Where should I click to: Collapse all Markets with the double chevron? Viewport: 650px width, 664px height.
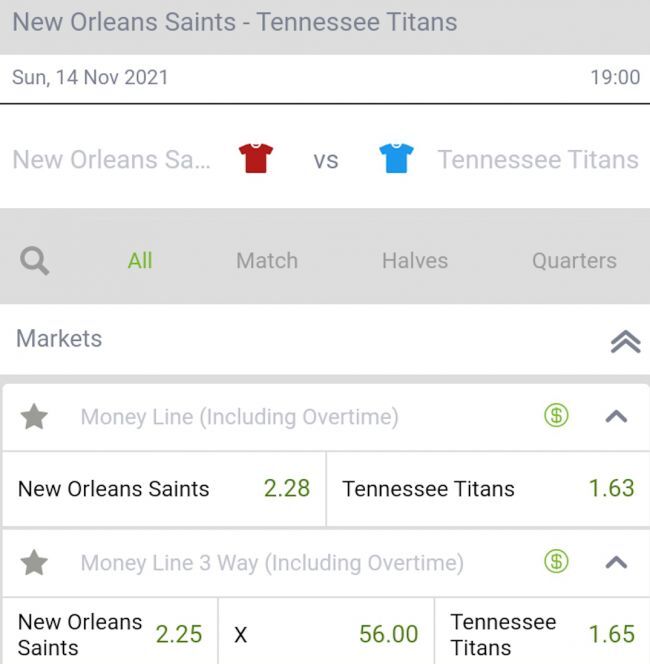coord(625,341)
